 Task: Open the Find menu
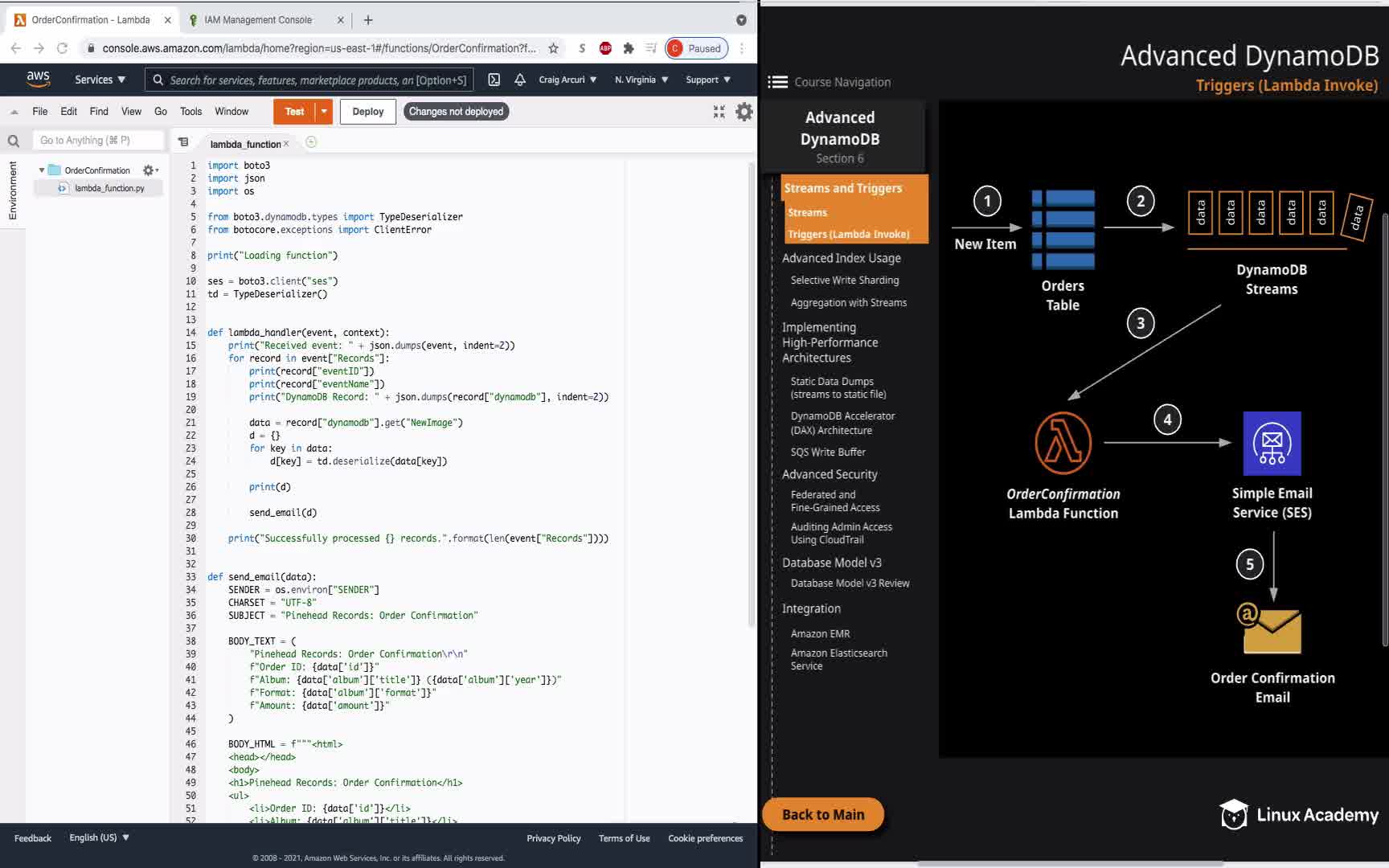99,112
